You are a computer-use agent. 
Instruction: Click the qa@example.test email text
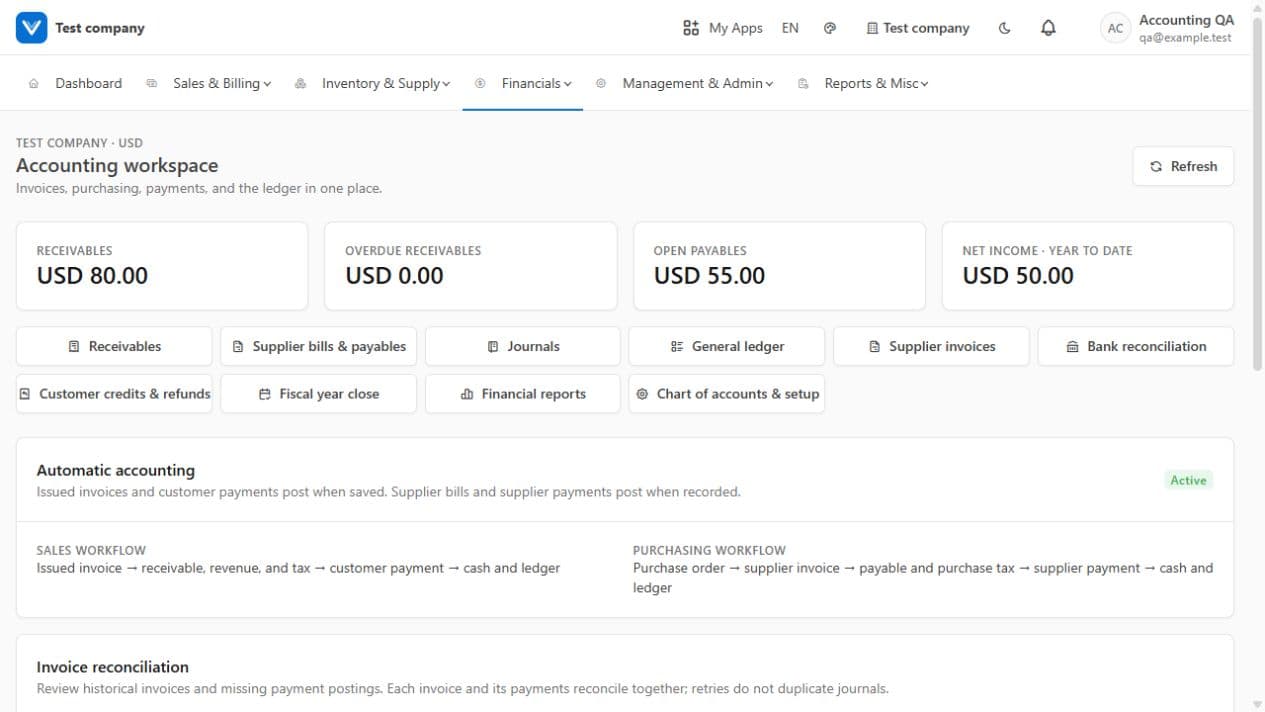[1185, 38]
